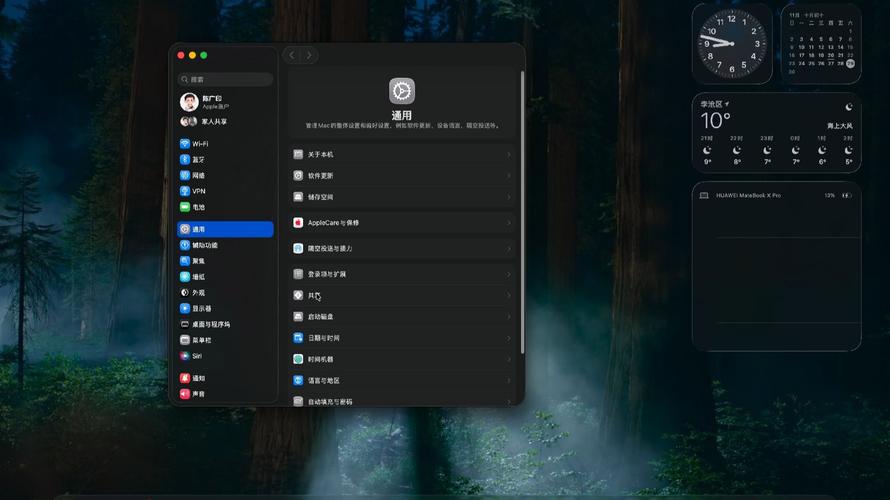Select Menu Bar (菜单栏) in the sidebar

click(225, 340)
